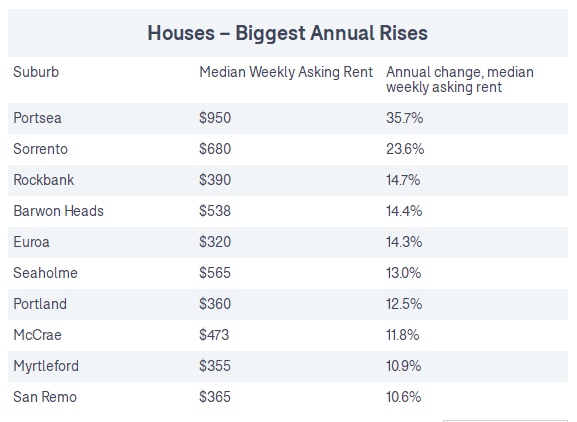Select the Suburb column header
Viewport: 577px width, 422px height.
[x=36, y=72]
